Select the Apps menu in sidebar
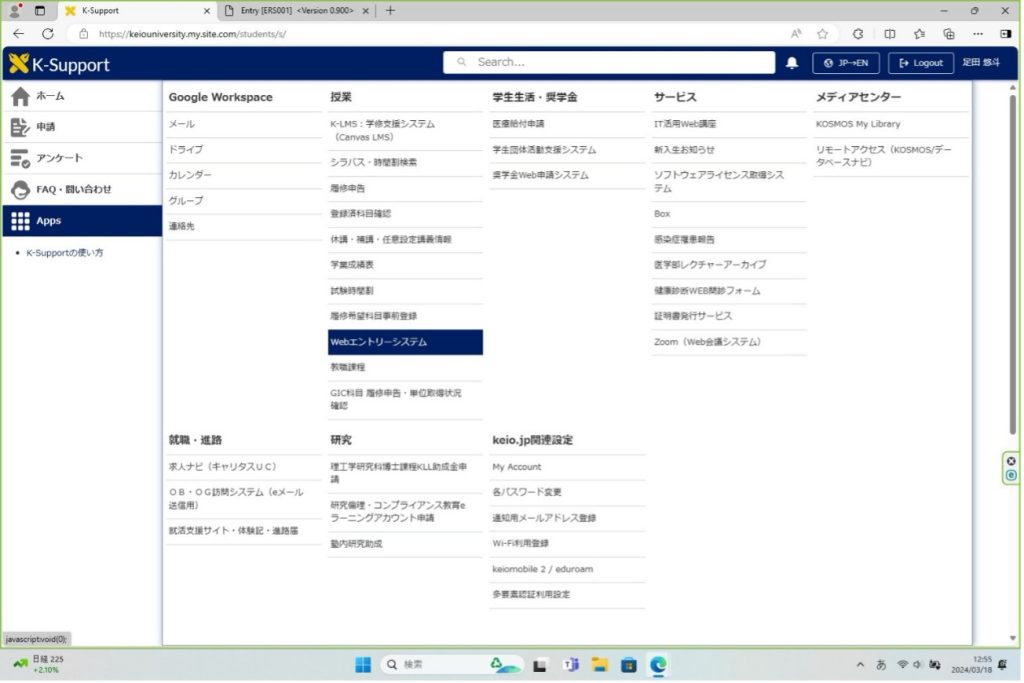 [48, 220]
